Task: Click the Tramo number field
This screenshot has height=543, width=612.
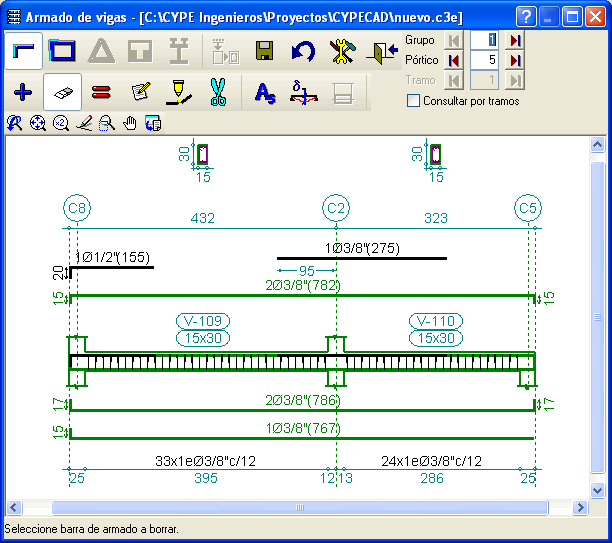Action: click(484, 81)
